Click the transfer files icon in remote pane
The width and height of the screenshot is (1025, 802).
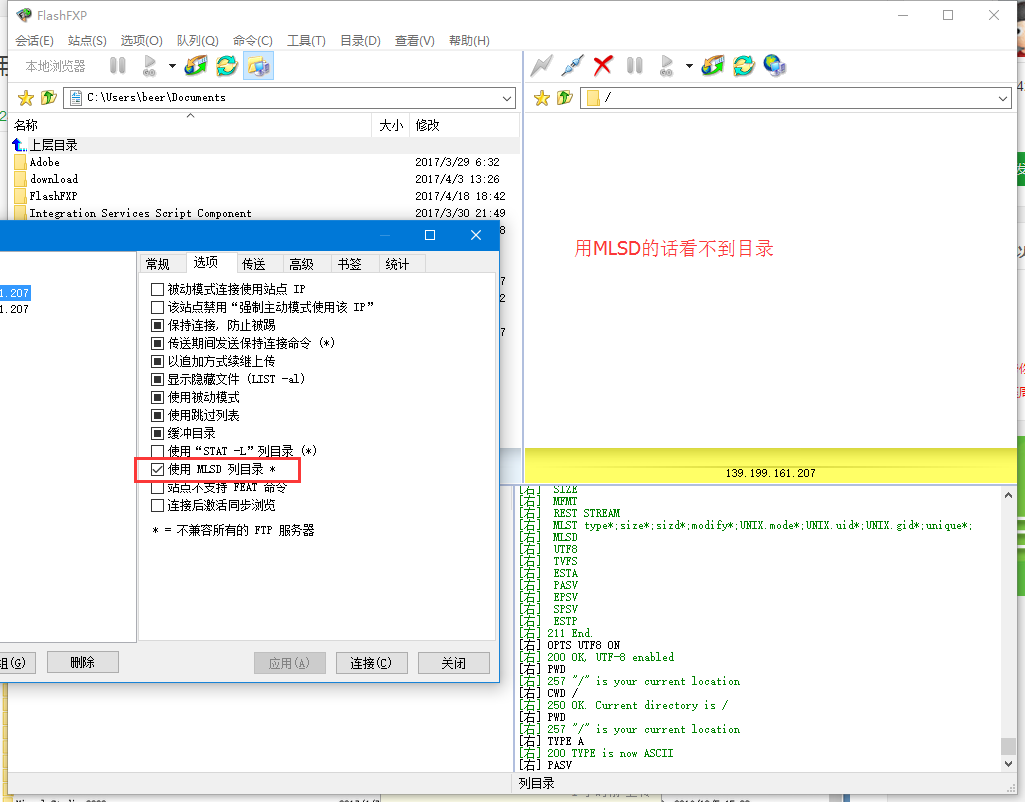coord(713,65)
